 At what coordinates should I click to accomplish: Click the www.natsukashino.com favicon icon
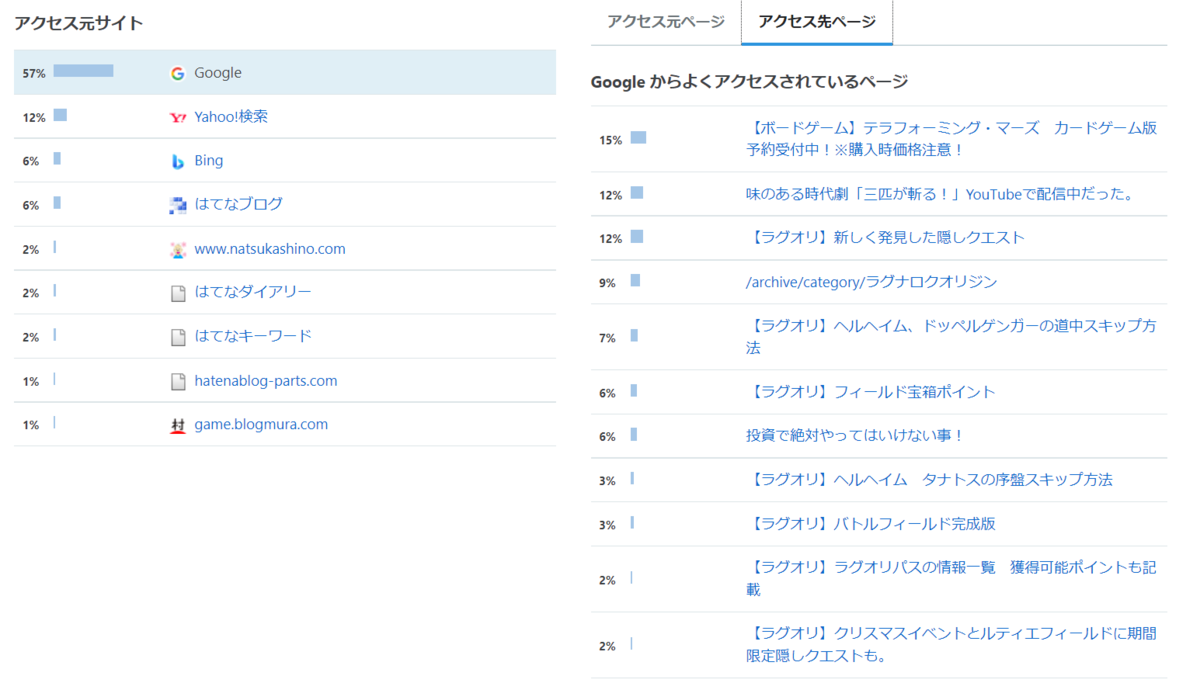click(178, 249)
